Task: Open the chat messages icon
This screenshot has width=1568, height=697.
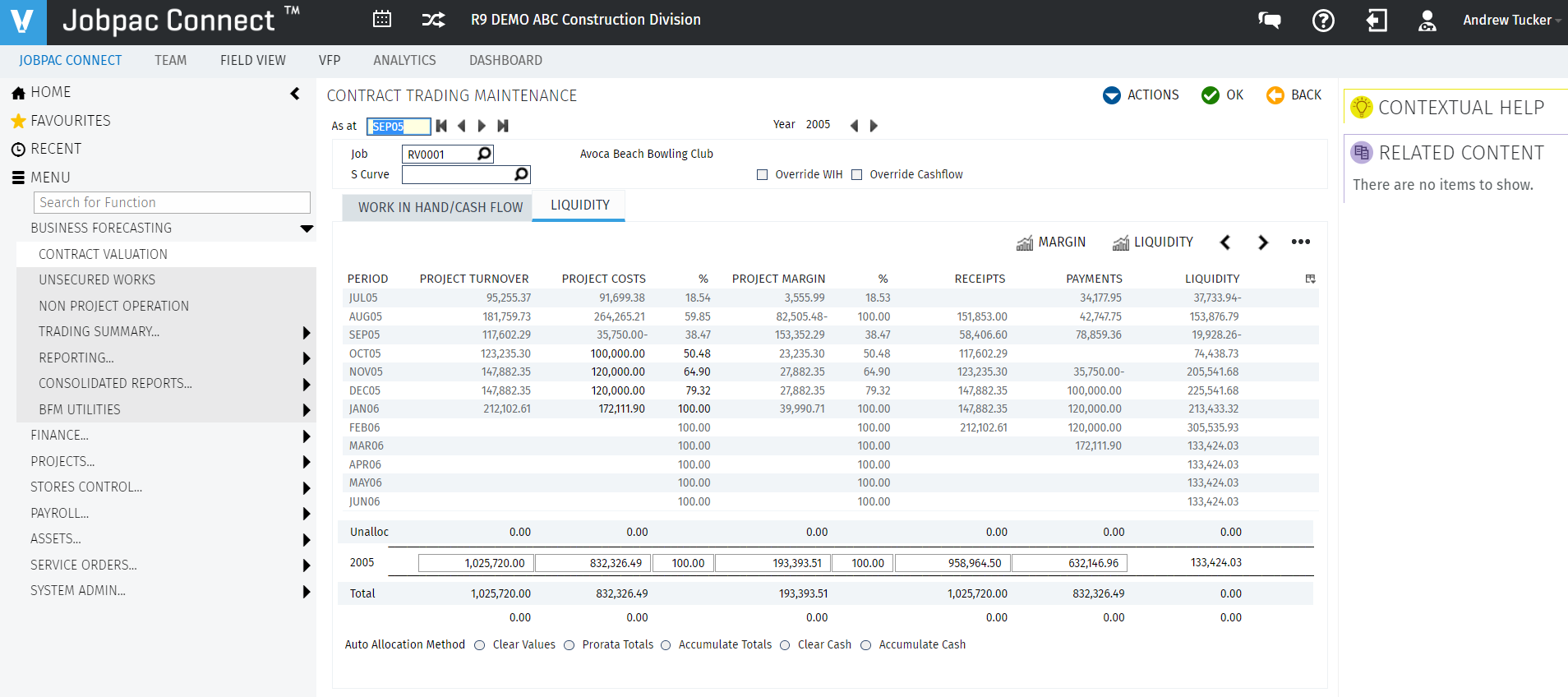Action: [1270, 21]
